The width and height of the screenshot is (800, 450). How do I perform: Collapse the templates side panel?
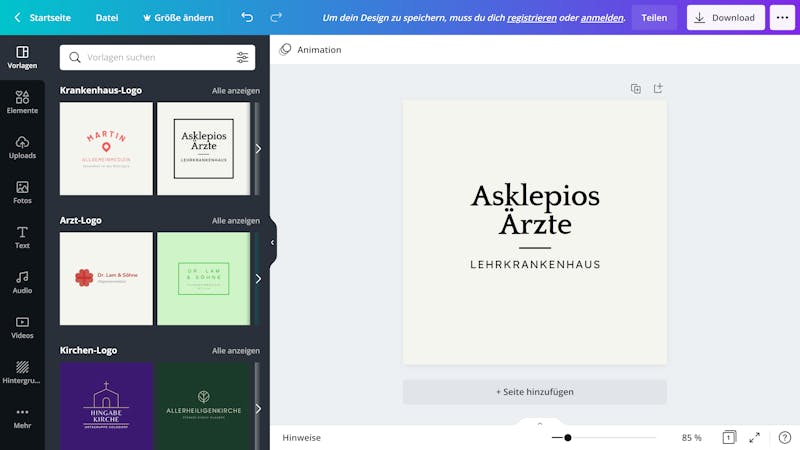(x=272, y=242)
